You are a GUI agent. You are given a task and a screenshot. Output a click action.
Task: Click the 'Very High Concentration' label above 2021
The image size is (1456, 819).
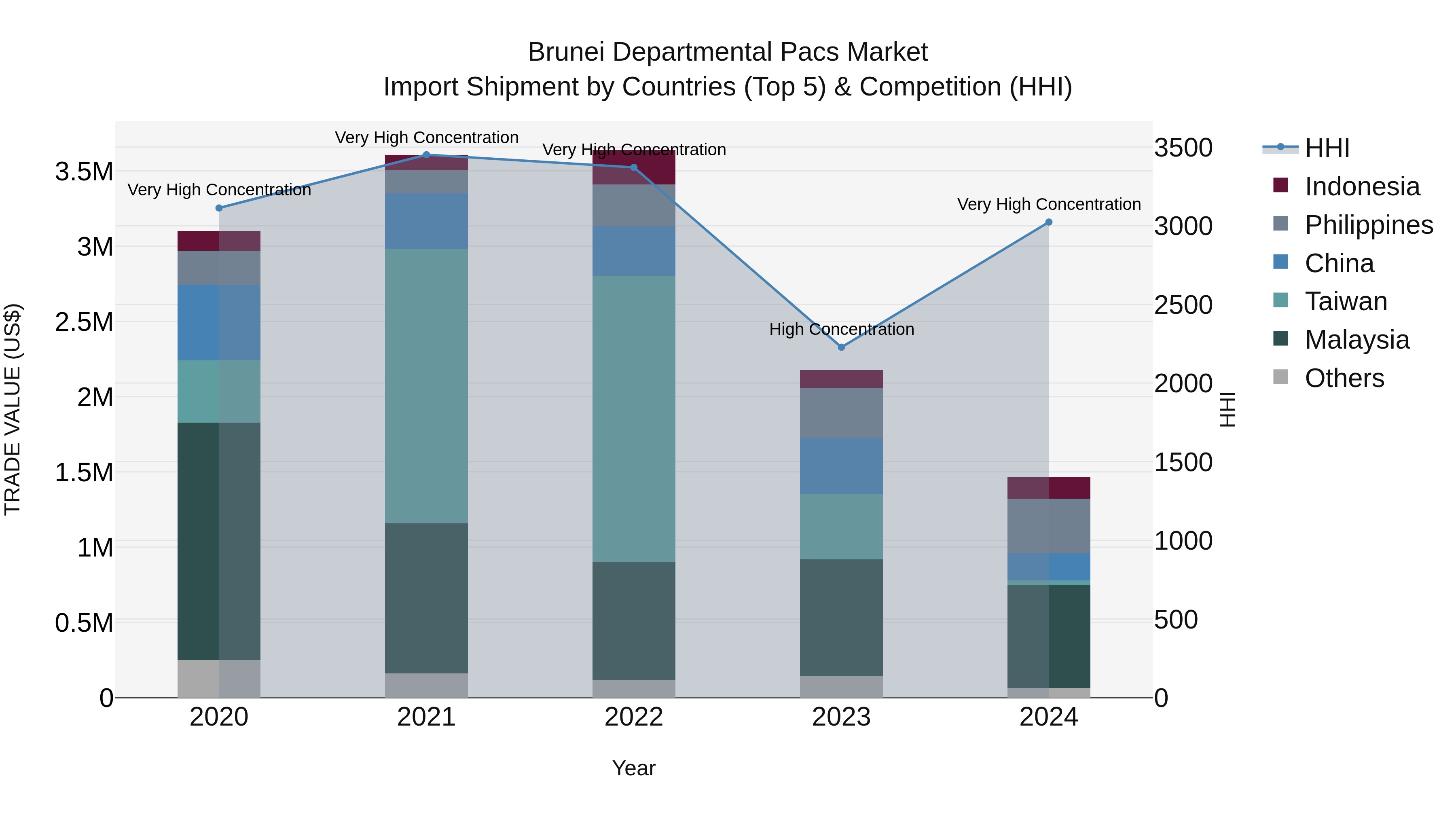tap(427, 138)
